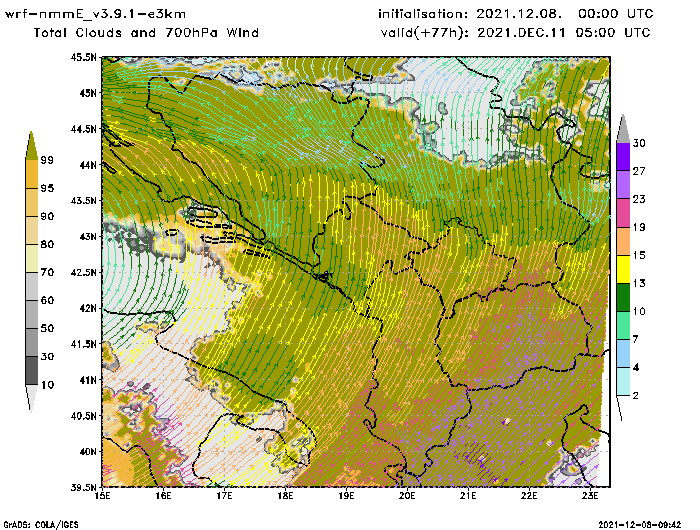Click the cloud legend swatch between 80 and 90
The image size is (700, 530).
click(x=32, y=230)
